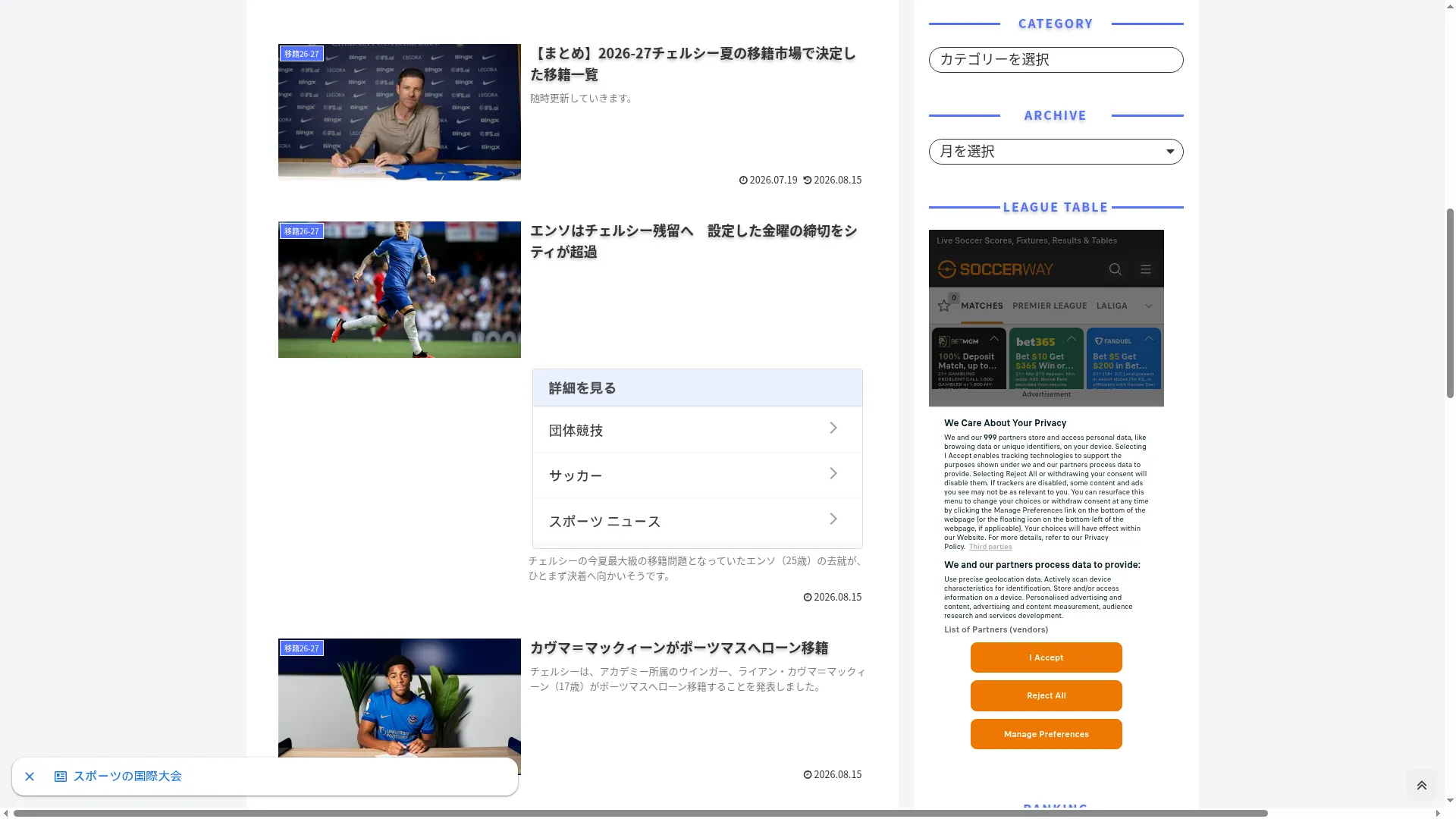Click the 2026.07.19 publish date
The width and height of the screenshot is (1456, 819).
click(768, 180)
